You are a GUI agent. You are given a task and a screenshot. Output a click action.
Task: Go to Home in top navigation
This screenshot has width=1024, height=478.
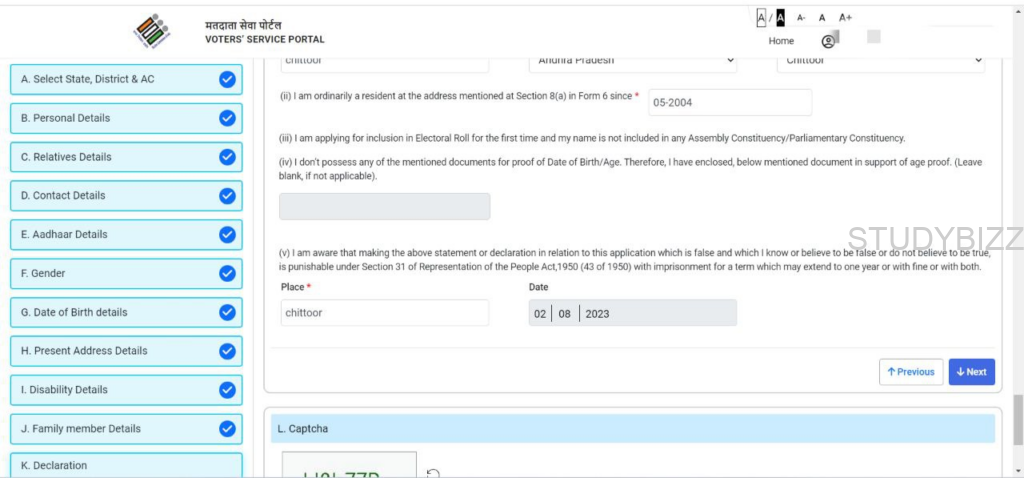(x=781, y=41)
